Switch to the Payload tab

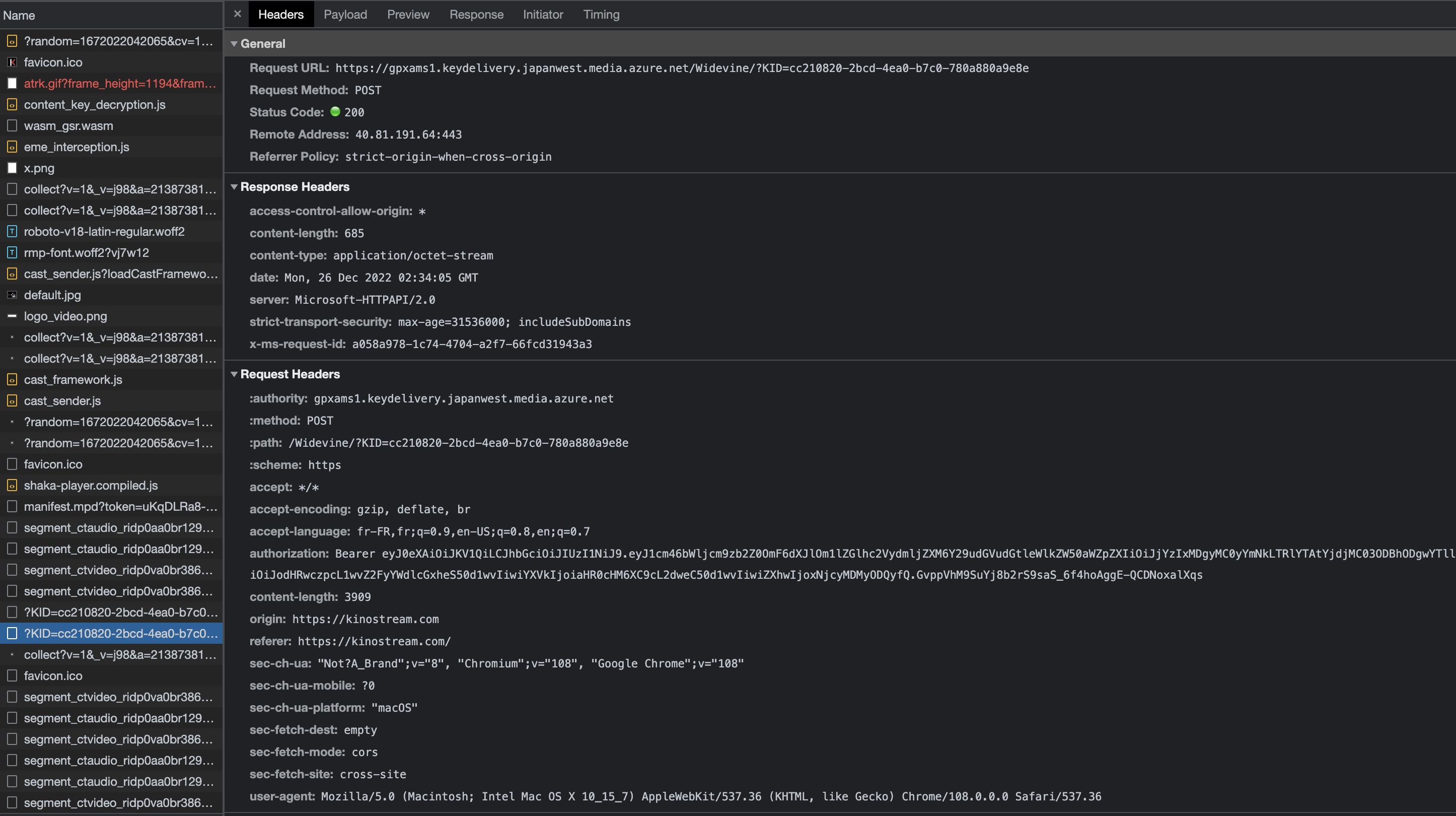pos(345,15)
